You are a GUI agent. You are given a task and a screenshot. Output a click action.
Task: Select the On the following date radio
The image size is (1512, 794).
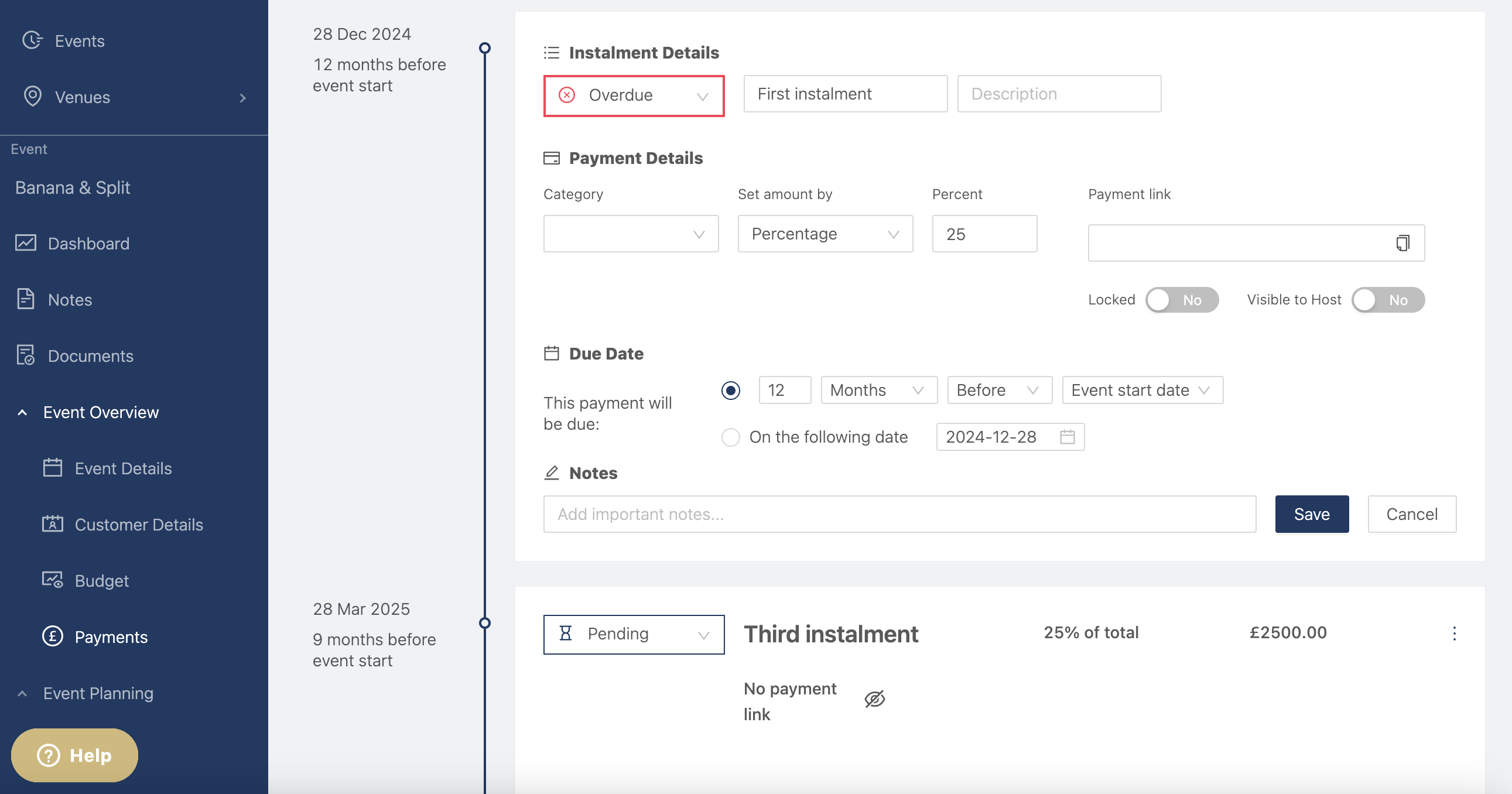click(730, 437)
